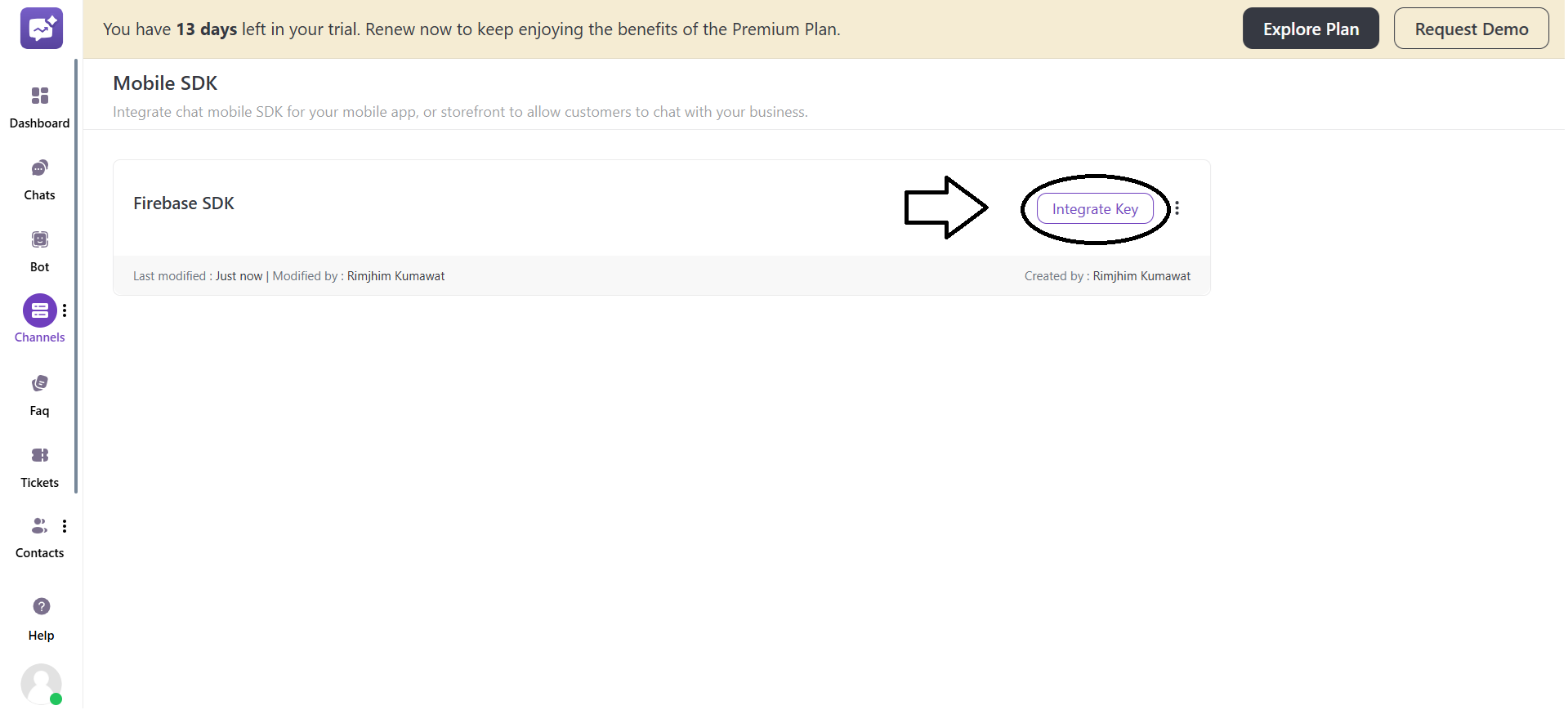
Task: Open the Tickets icon
Action: [40, 455]
